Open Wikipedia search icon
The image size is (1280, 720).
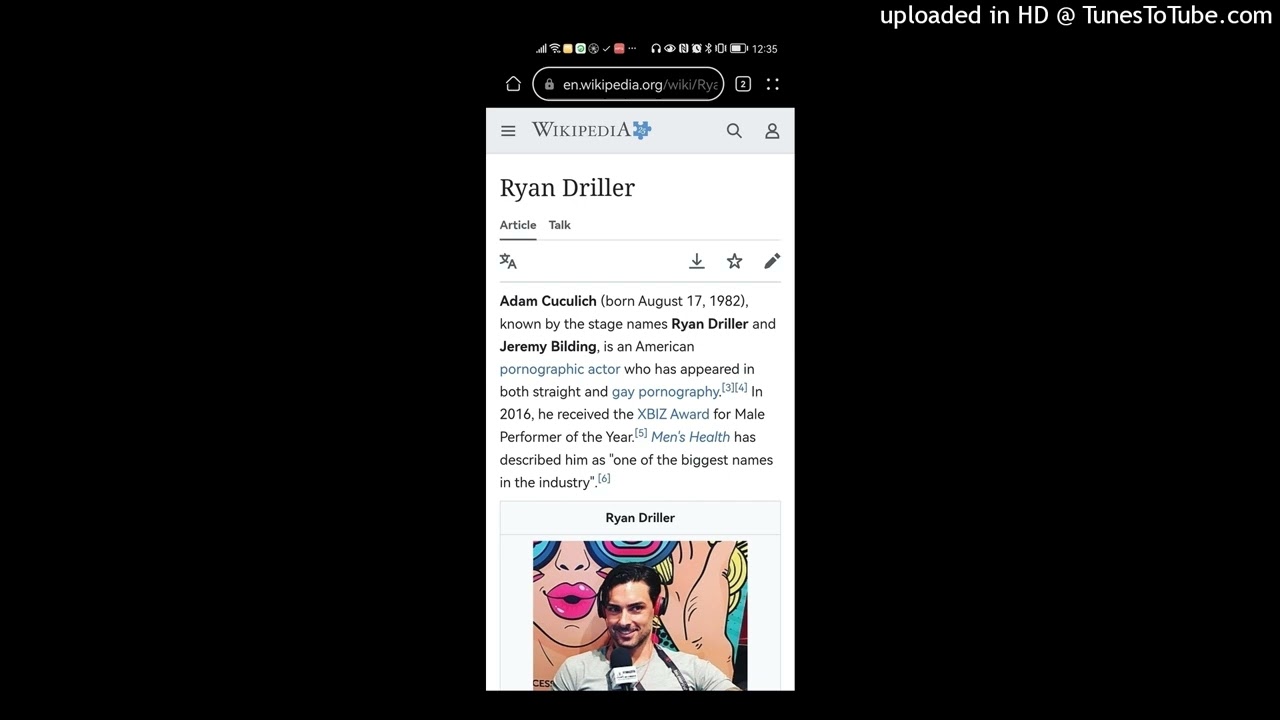coord(734,131)
